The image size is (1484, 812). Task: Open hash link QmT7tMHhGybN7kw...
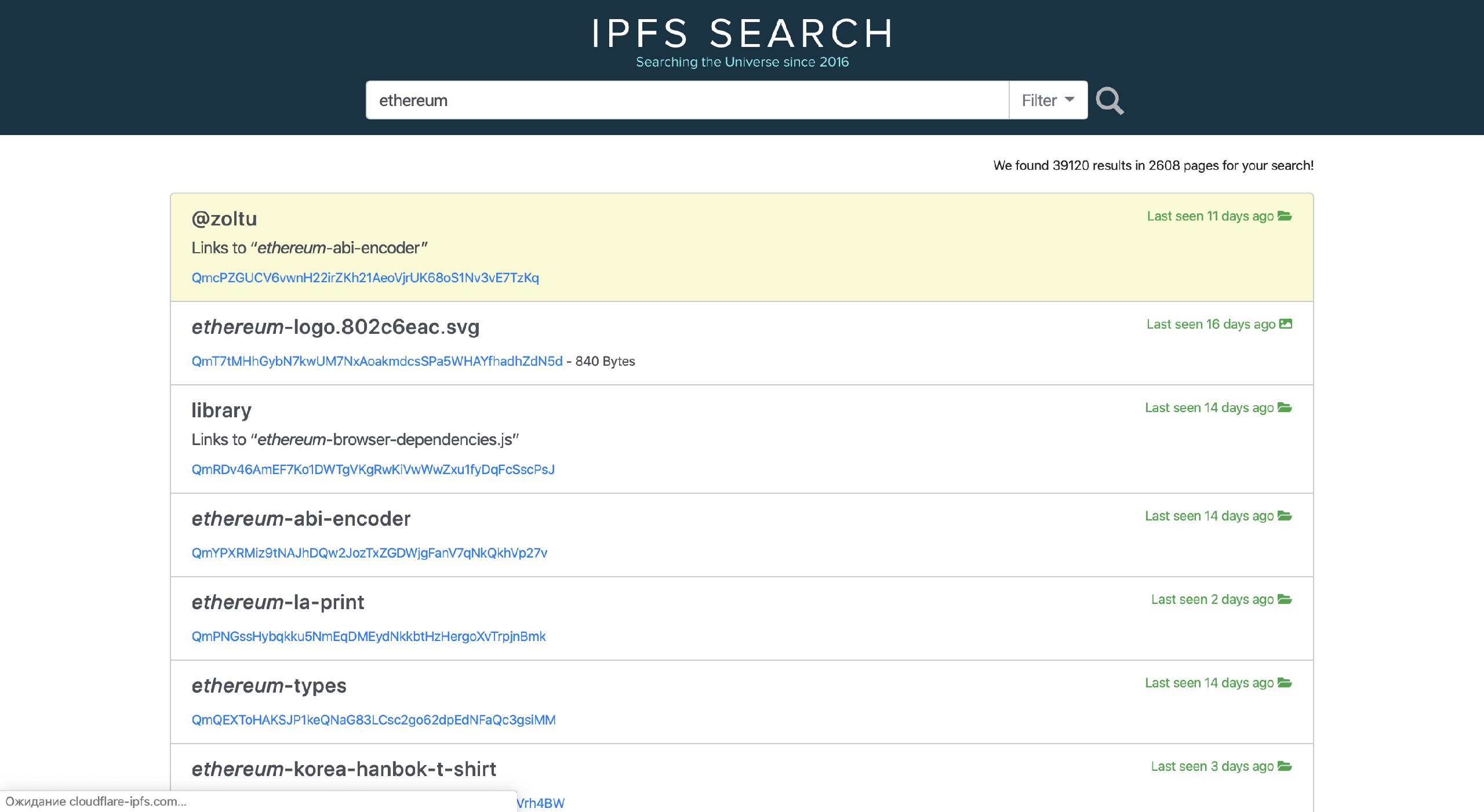377,361
